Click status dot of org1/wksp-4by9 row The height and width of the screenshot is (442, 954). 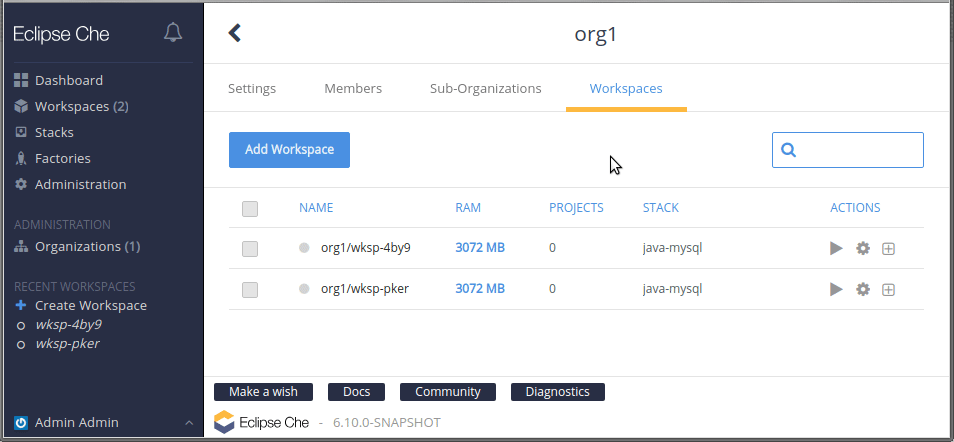point(304,248)
